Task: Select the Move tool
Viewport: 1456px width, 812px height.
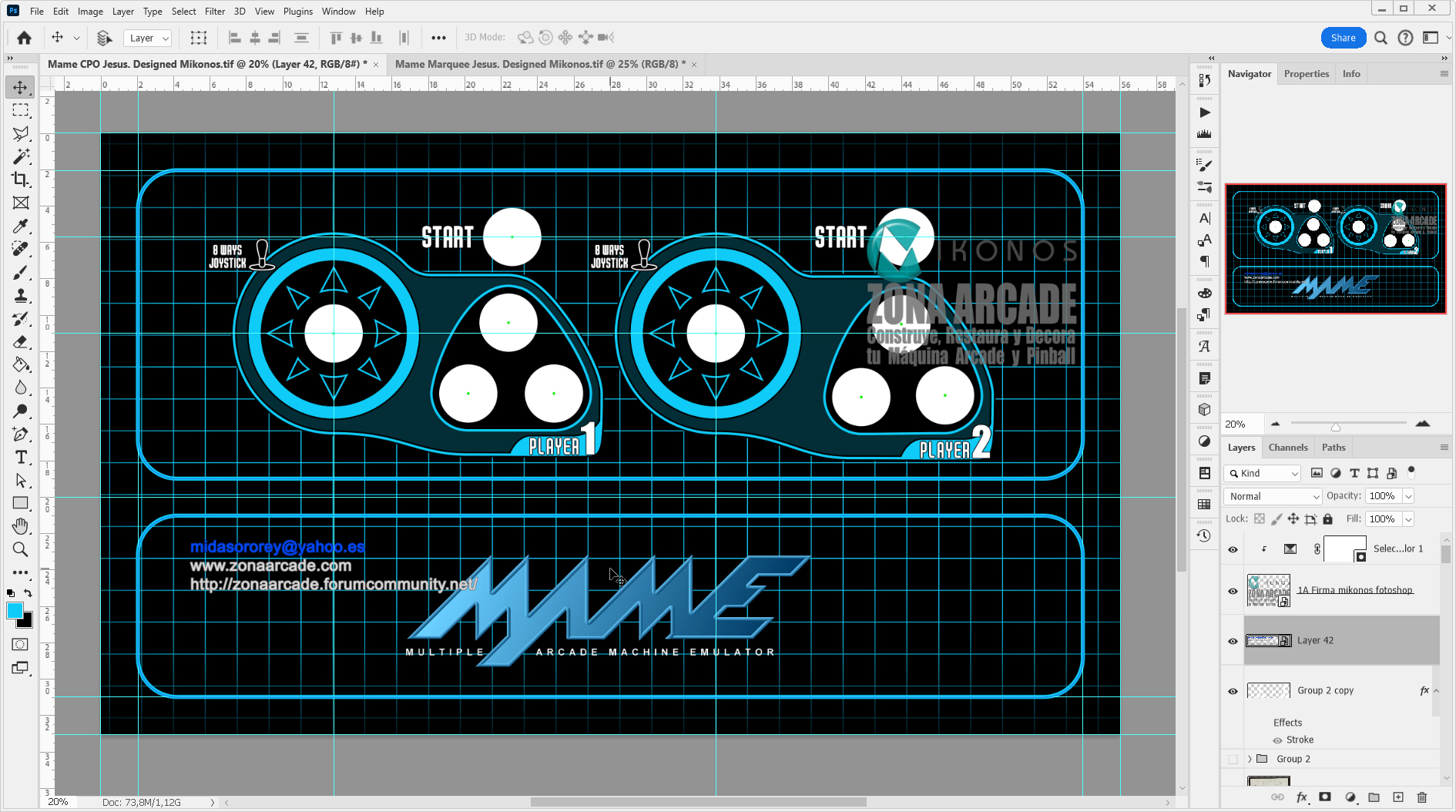Action: click(x=20, y=86)
